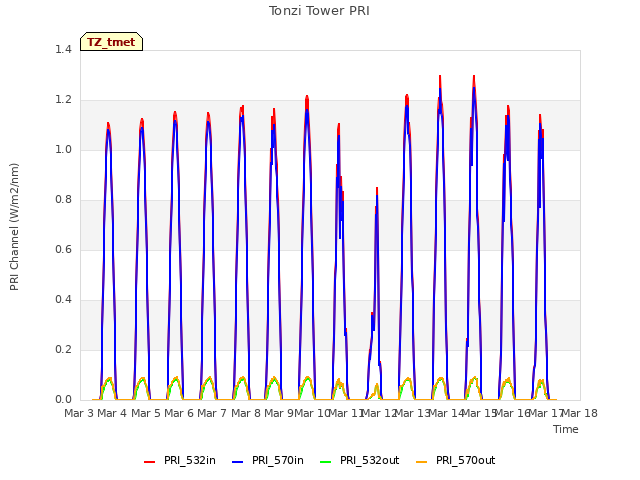Click the 0.8 y-axis tick label
The width and height of the screenshot is (640, 480).
[63, 200]
